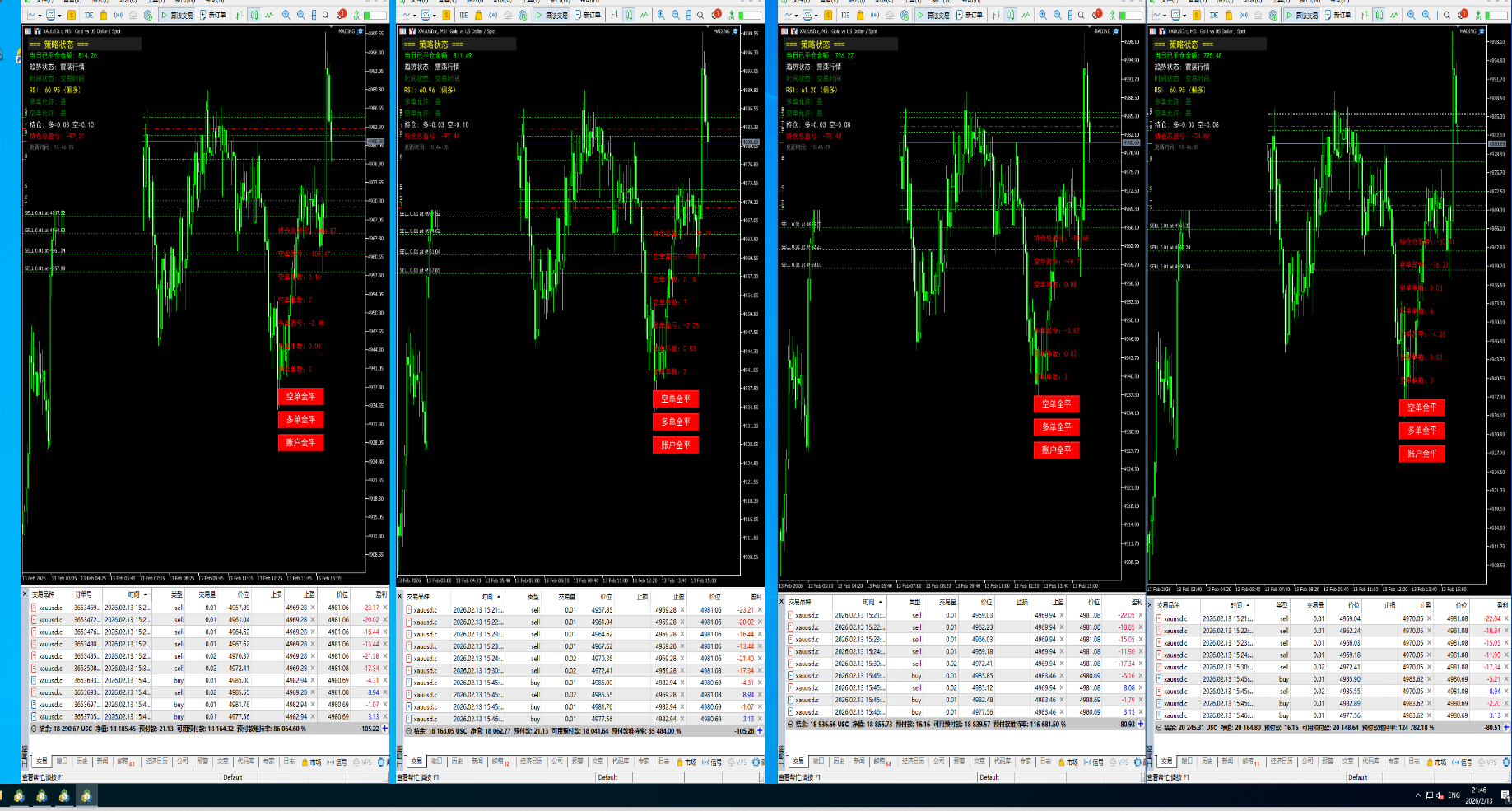The height and width of the screenshot is (811, 1512).
Task: Toggle 算法交易 algo trading in the leftmost window
Action: [177, 15]
